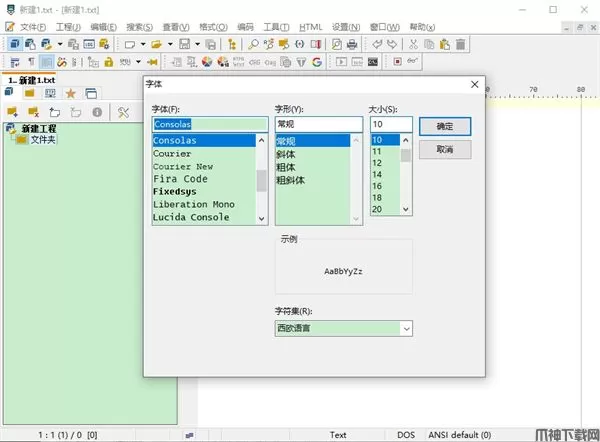Collapse the 新建工程 project tree node
This screenshot has height=442, width=600.
pyautogui.click(x=9, y=128)
